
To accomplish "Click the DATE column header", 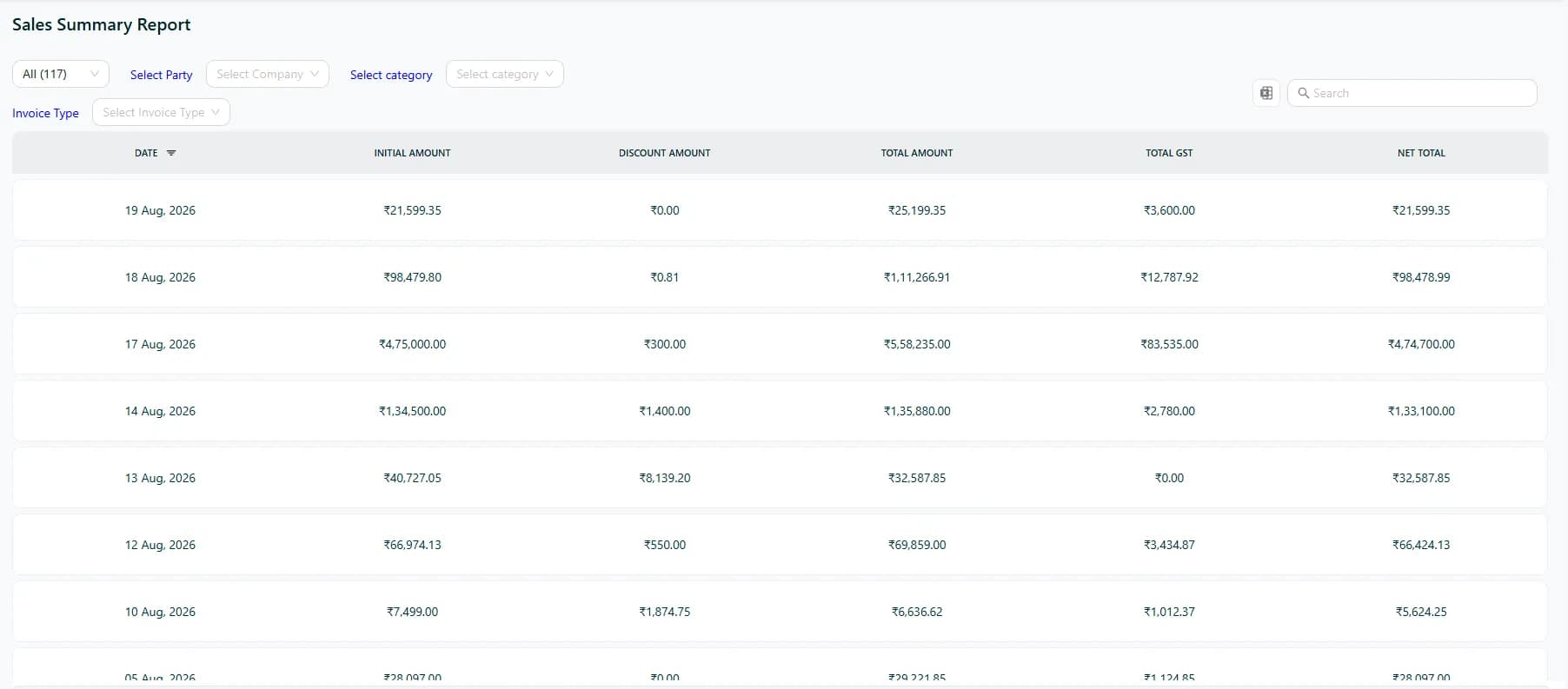I will [x=146, y=153].
